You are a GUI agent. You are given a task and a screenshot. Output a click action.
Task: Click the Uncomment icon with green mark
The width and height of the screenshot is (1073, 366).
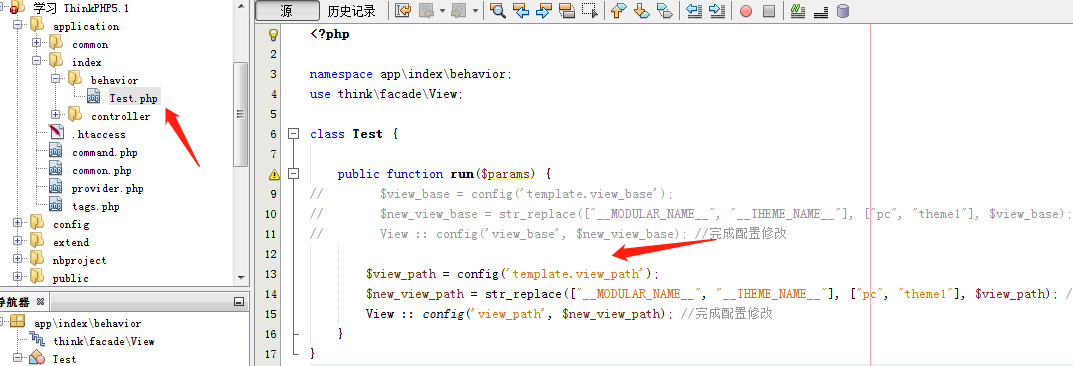[797, 10]
